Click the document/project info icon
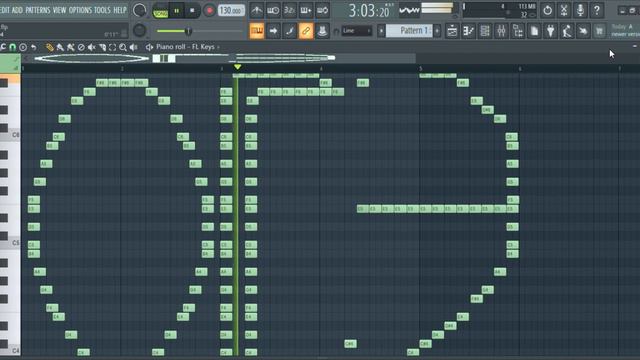 click(x=534, y=31)
